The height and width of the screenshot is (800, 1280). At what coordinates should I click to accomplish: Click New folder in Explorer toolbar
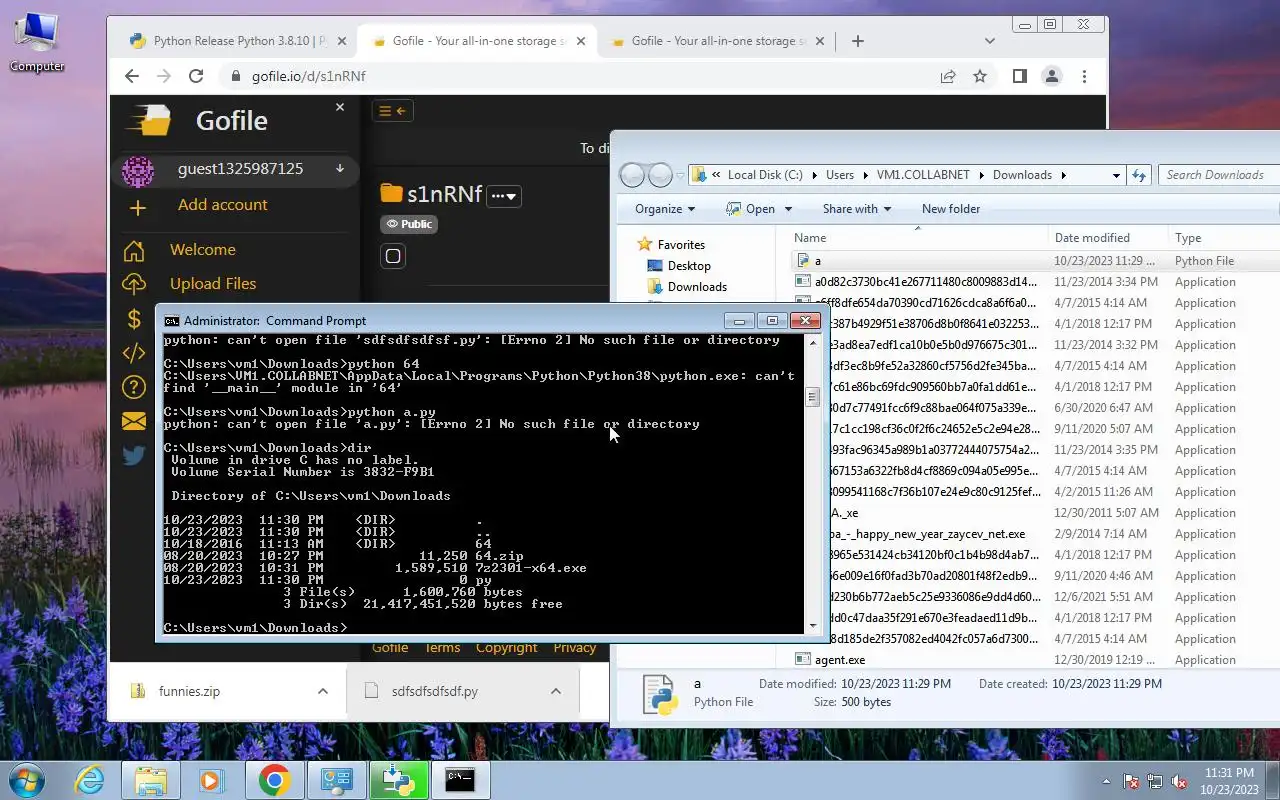tap(951, 209)
